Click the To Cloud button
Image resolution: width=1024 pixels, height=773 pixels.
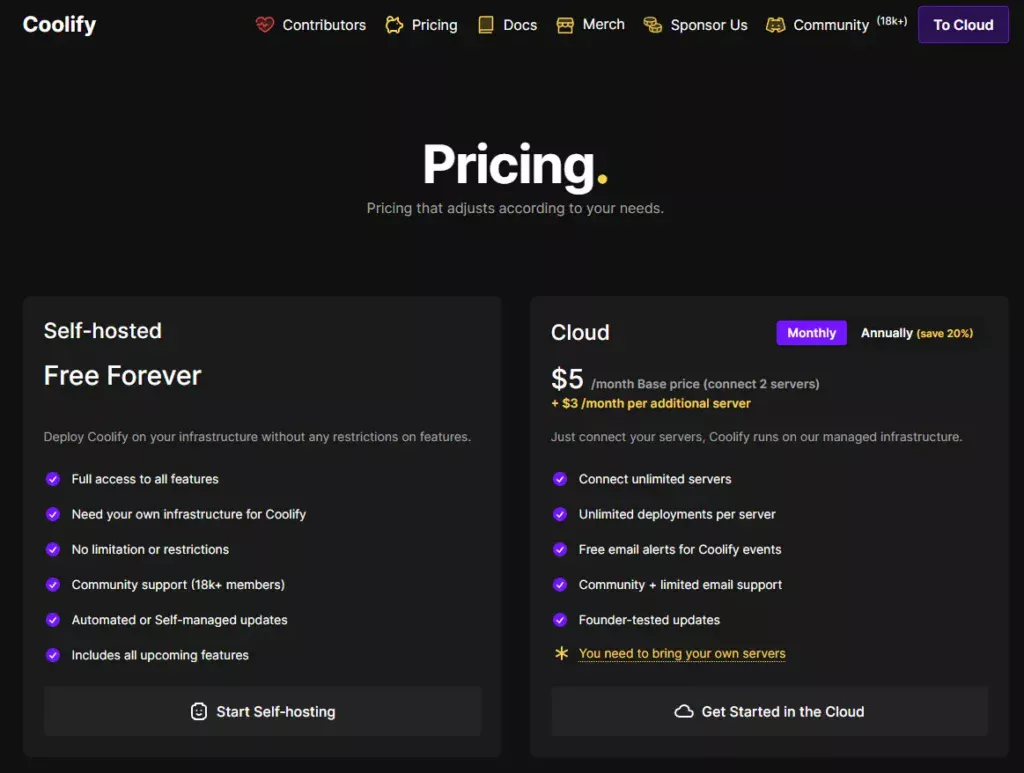[x=962, y=24]
